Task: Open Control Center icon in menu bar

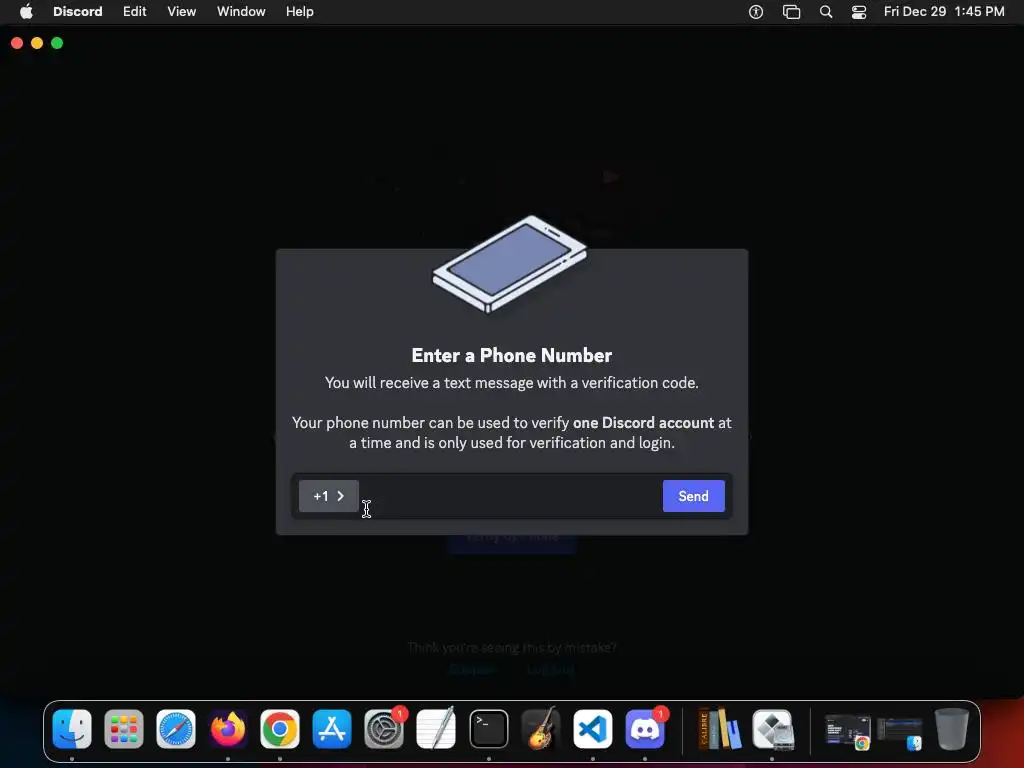Action: click(x=859, y=12)
